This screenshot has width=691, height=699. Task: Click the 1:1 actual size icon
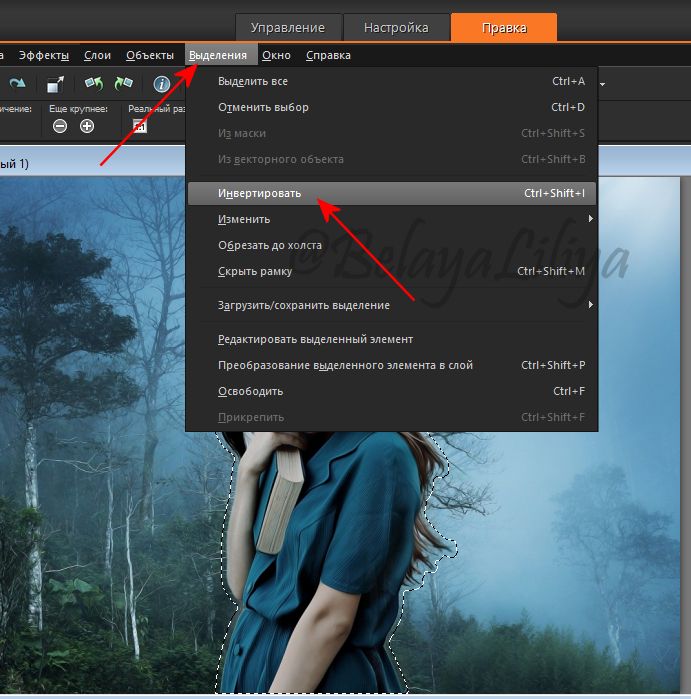tap(140, 126)
